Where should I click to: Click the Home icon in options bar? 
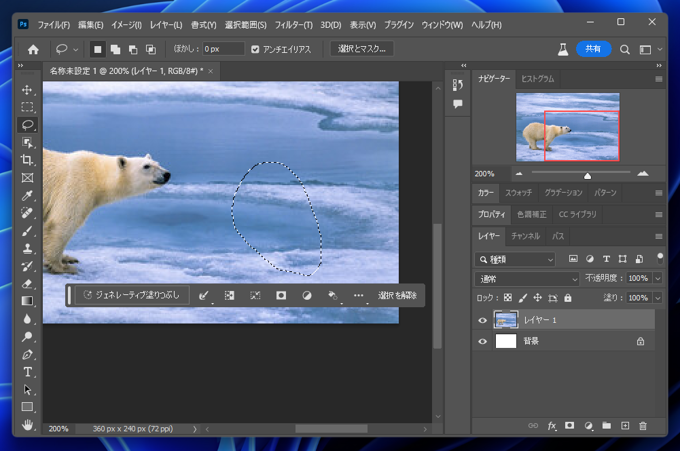(33, 48)
